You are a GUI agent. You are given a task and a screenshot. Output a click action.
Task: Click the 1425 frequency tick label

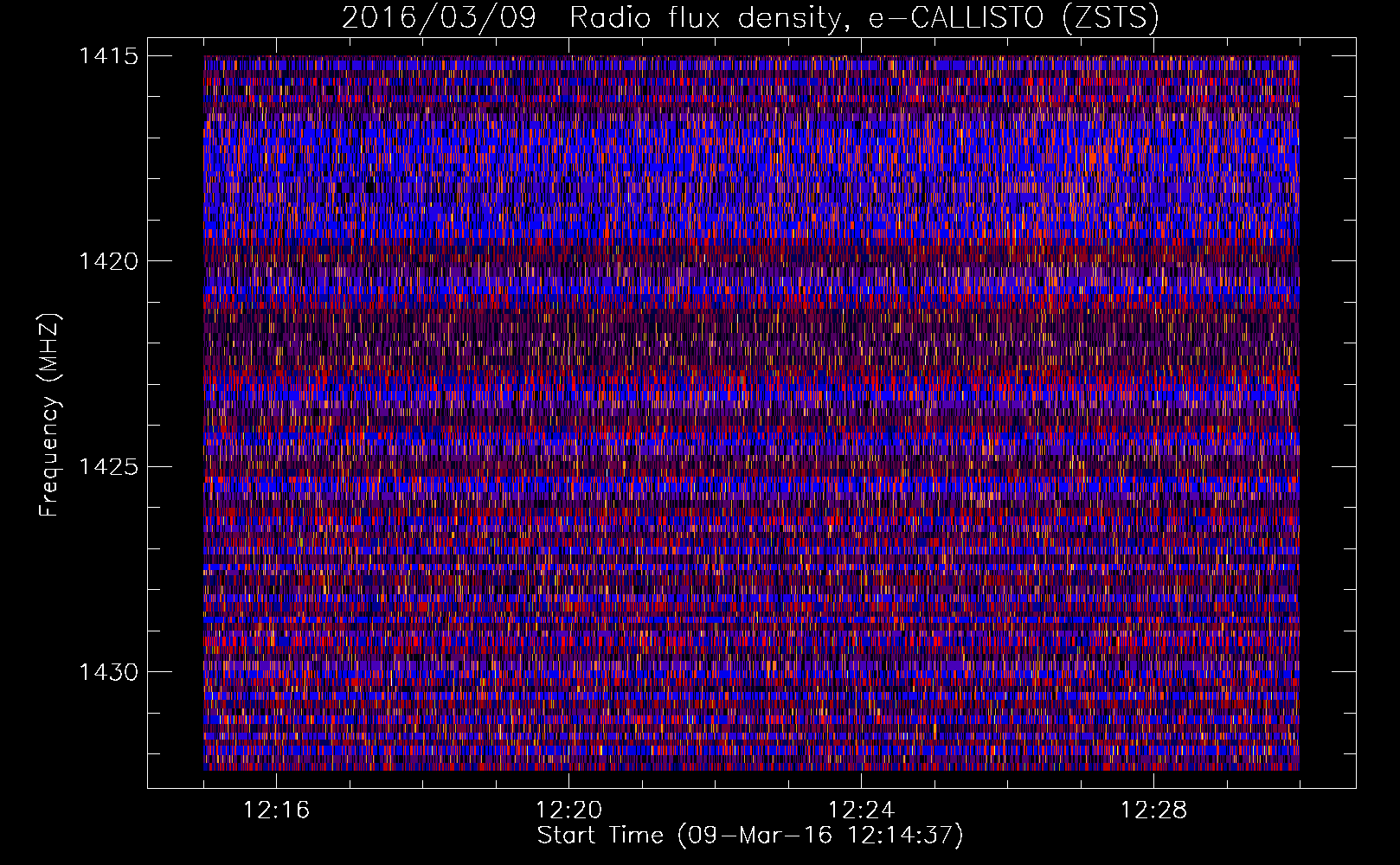[x=108, y=467]
